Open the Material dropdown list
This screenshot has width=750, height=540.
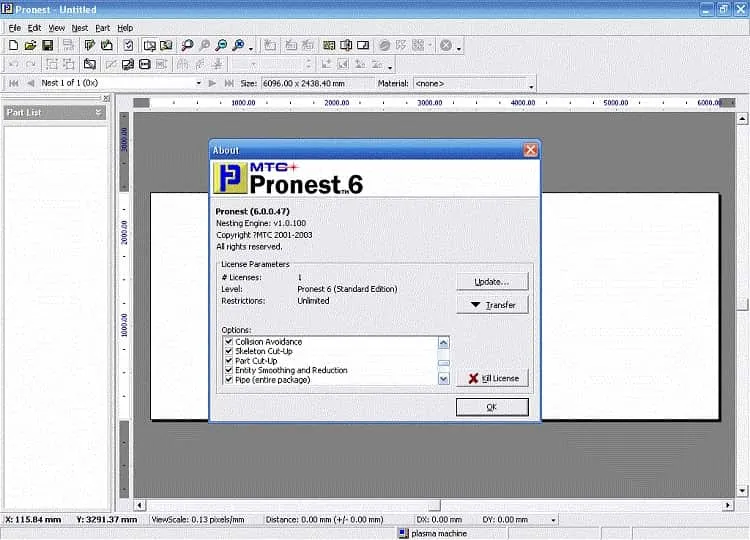(x=531, y=85)
